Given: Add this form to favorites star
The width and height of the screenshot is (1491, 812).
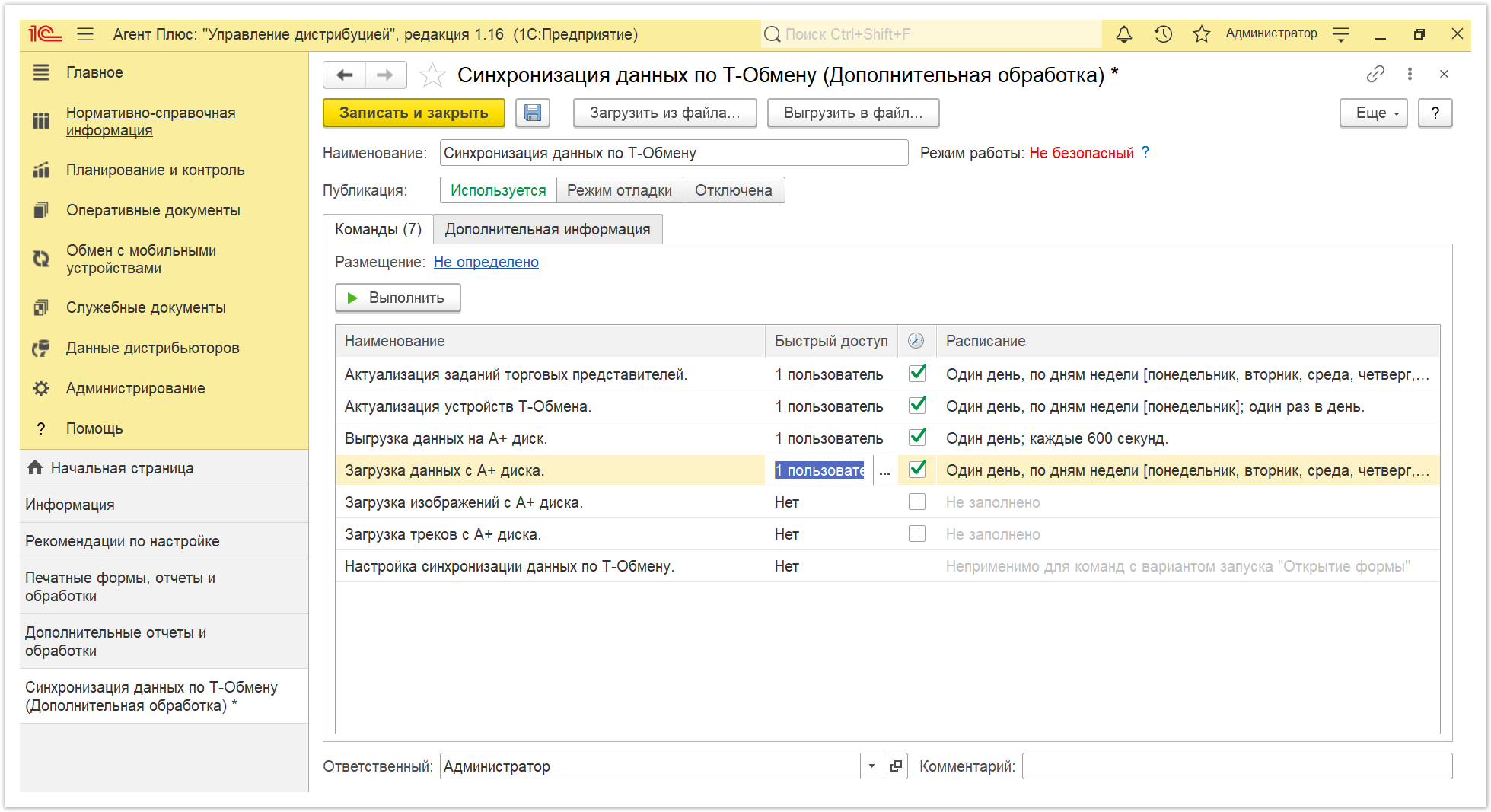Looking at the screenshot, I should pos(432,75).
